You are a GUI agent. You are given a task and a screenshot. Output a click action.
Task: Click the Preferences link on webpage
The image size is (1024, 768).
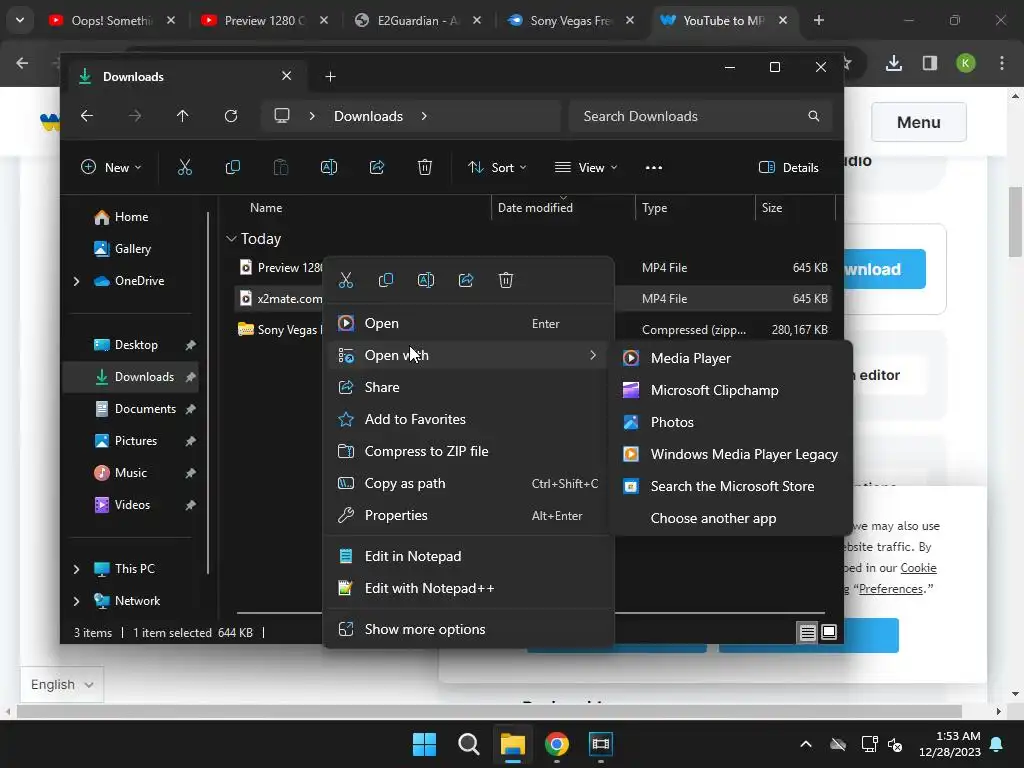pyautogui.click(x=891, y=589)
